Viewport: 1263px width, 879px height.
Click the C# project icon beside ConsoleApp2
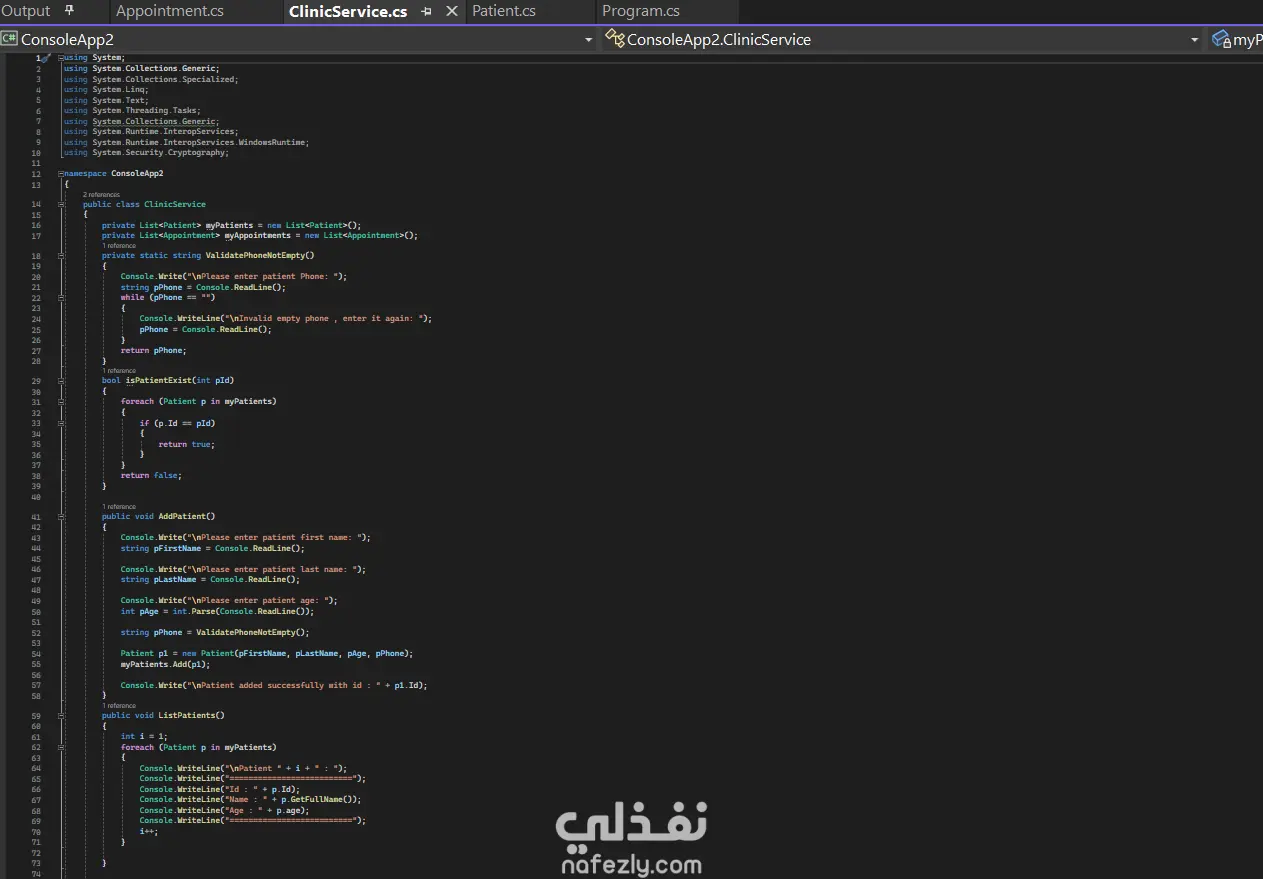pyautogui.click(x=9, y=39)
